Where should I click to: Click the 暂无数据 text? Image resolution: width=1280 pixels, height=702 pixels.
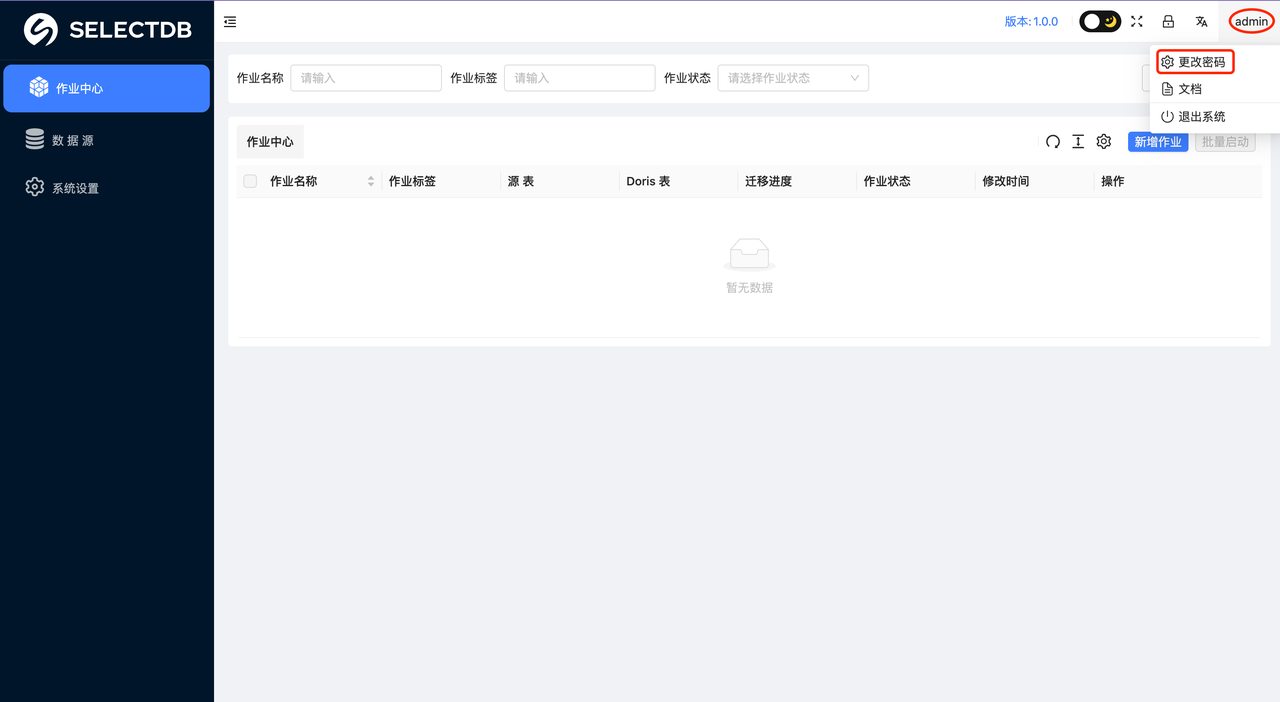[749, 288]
